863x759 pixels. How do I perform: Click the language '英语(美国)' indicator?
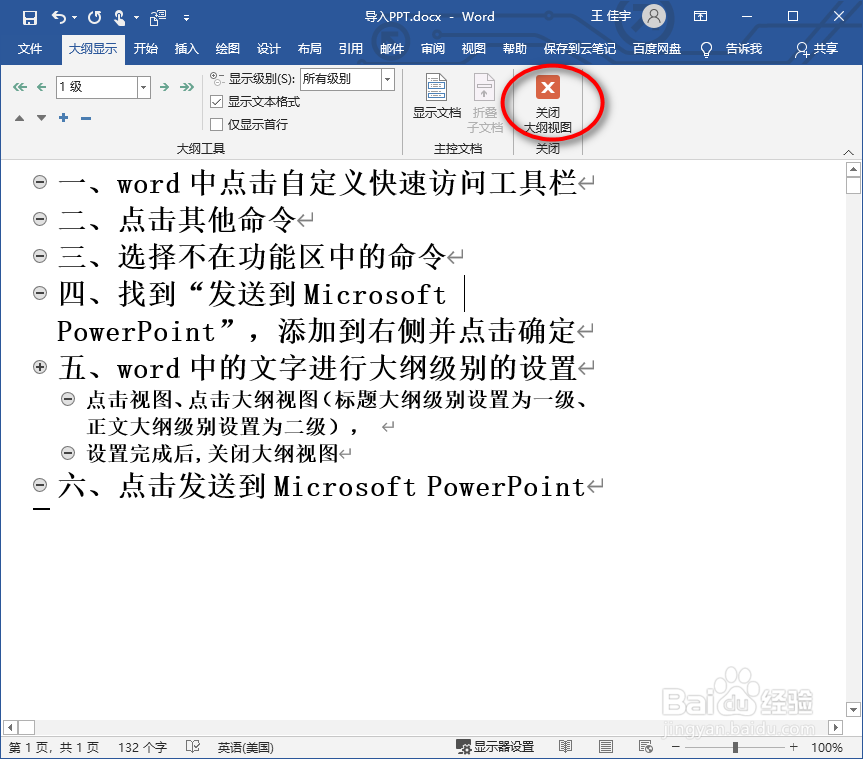pyautogui.click(x=245, y=747)
